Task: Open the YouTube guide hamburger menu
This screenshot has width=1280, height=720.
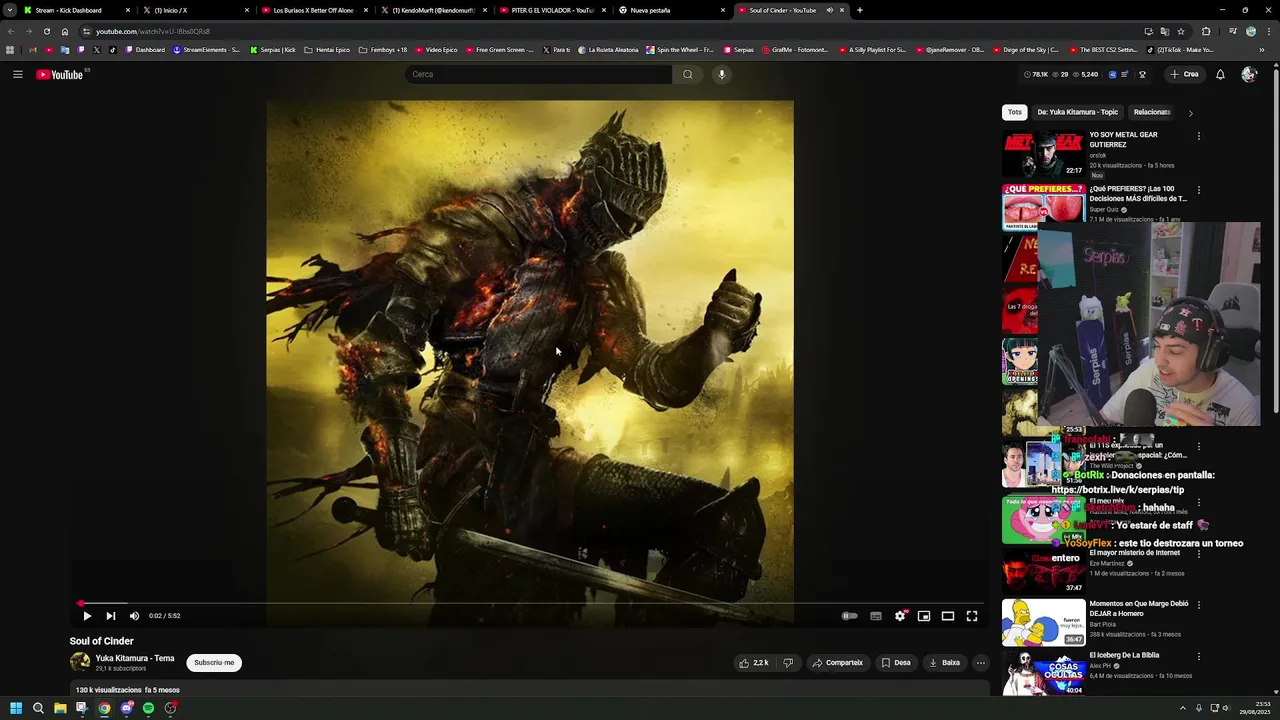Action: tap(17, 74)
